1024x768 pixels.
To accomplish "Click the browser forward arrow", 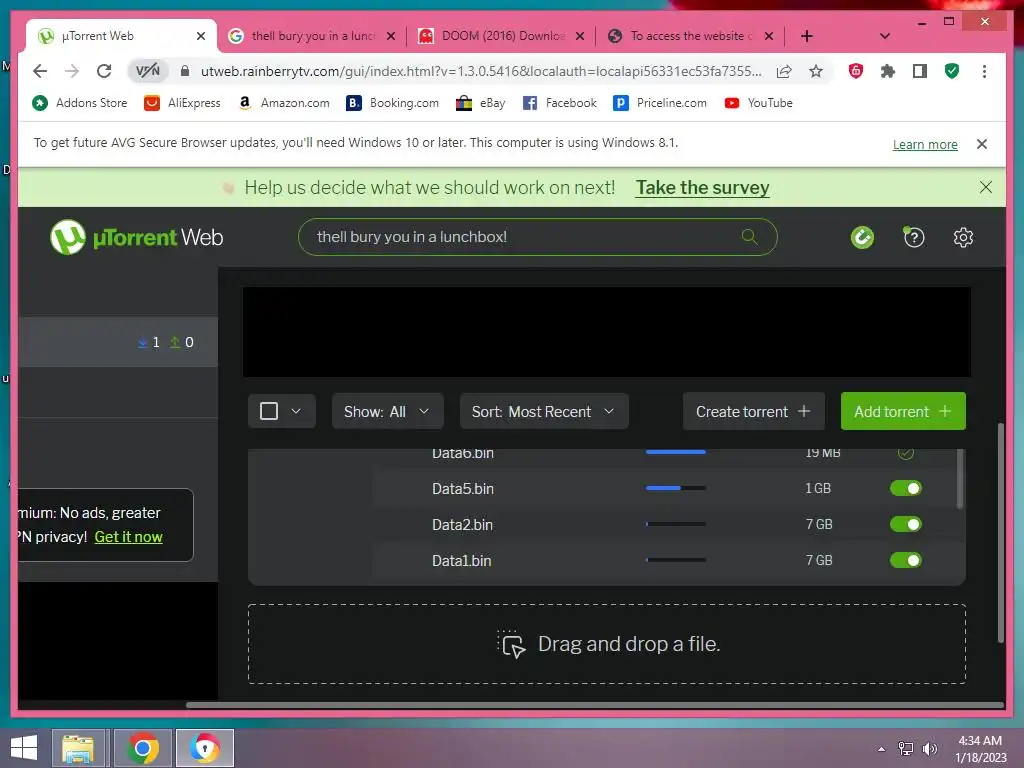I will 72,71.
